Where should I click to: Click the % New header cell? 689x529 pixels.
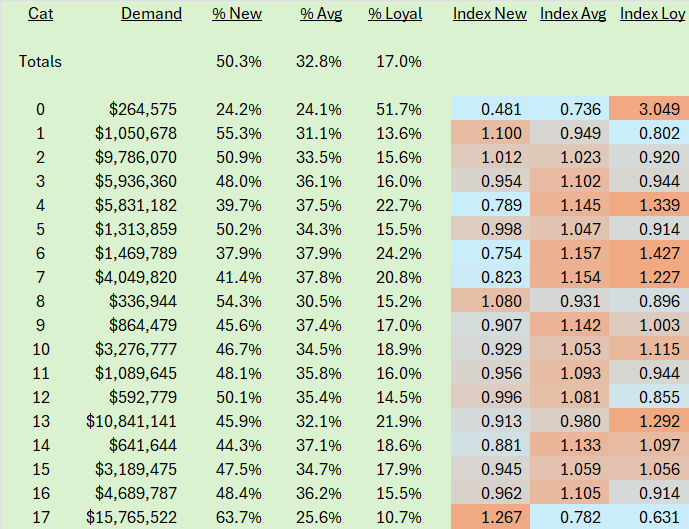237,14
